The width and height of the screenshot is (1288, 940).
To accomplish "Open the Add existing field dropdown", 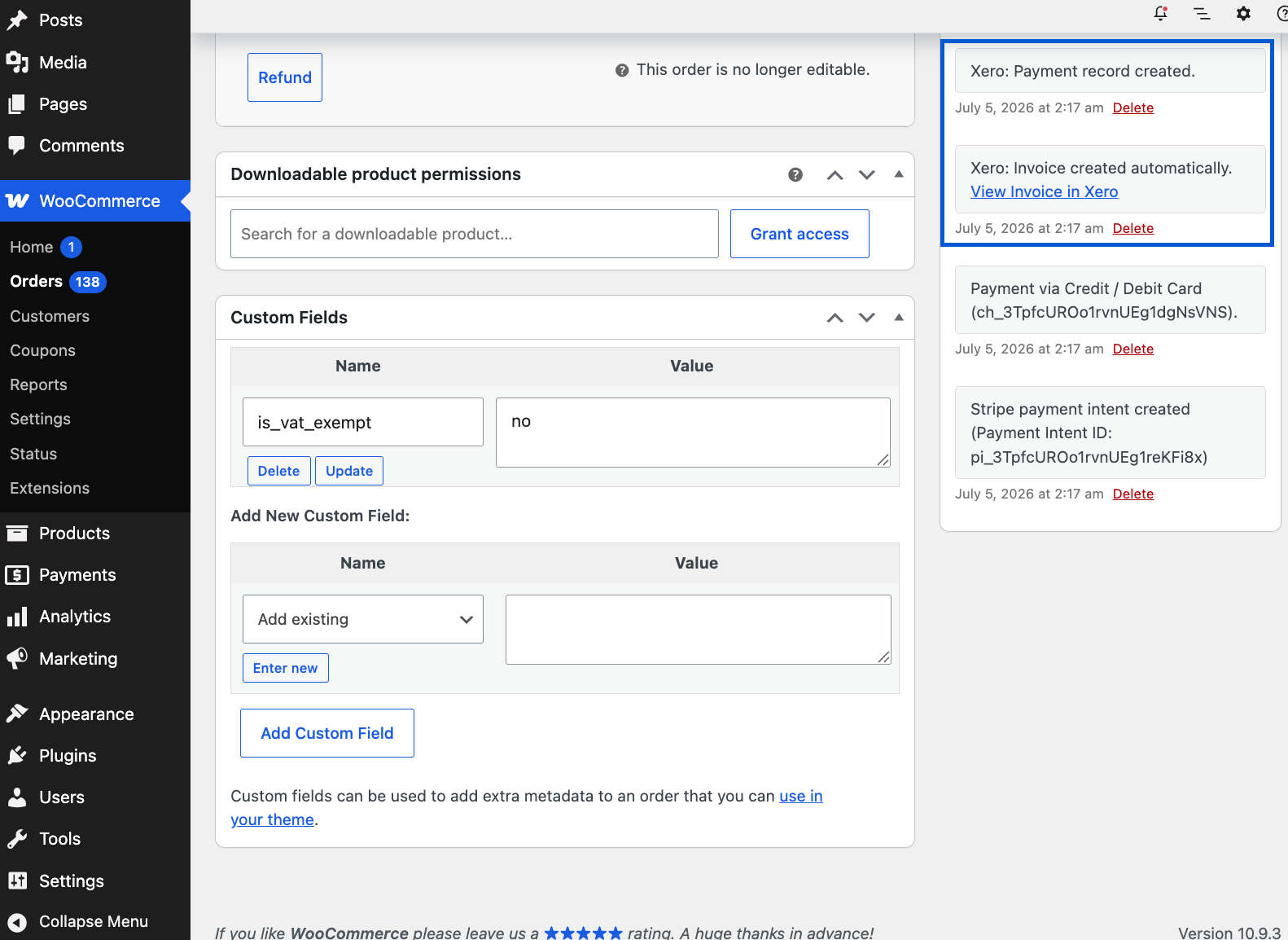I will click(x=363, y=619).
